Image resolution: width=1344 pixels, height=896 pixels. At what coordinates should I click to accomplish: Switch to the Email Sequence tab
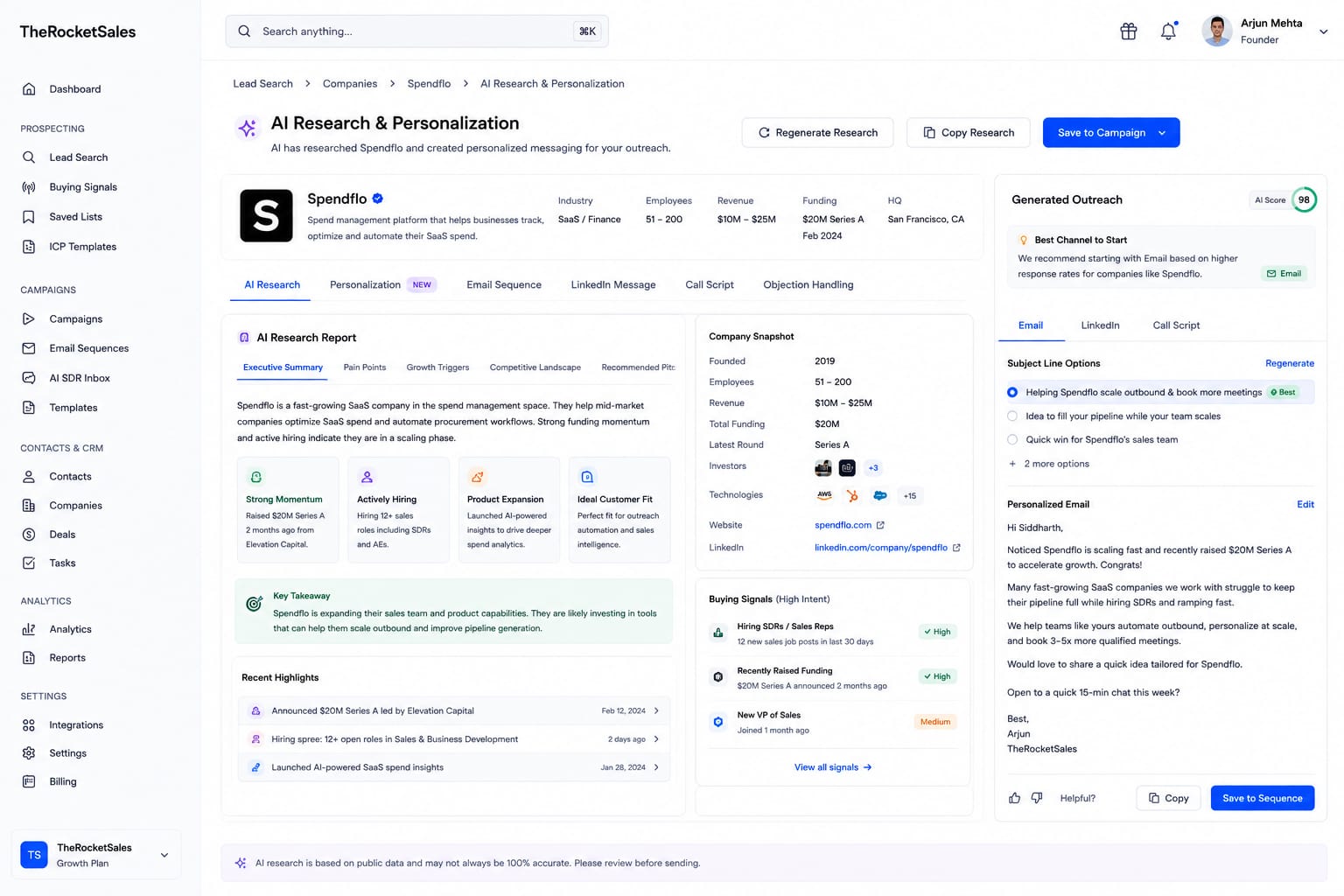click(504, 285)
